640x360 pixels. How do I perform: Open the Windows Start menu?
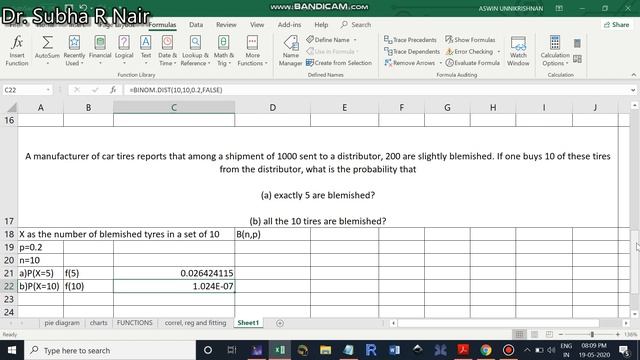coord(12,350)
